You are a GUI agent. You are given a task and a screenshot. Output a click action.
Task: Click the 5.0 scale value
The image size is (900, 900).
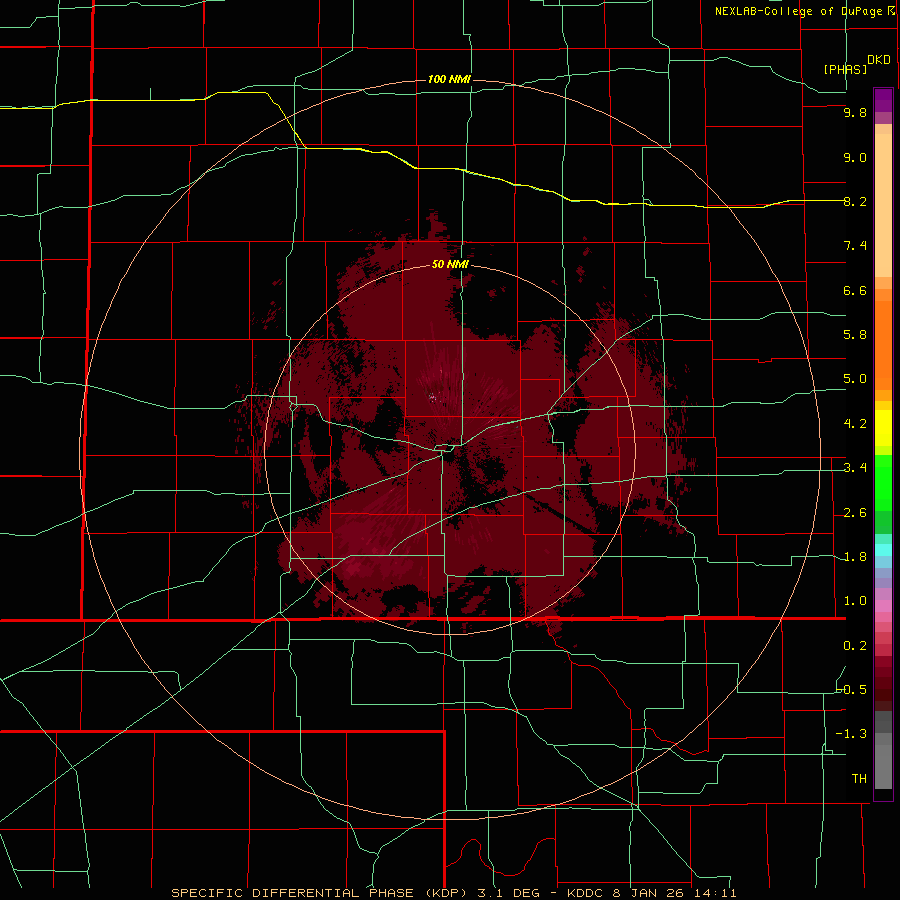(x=855, y=379)
